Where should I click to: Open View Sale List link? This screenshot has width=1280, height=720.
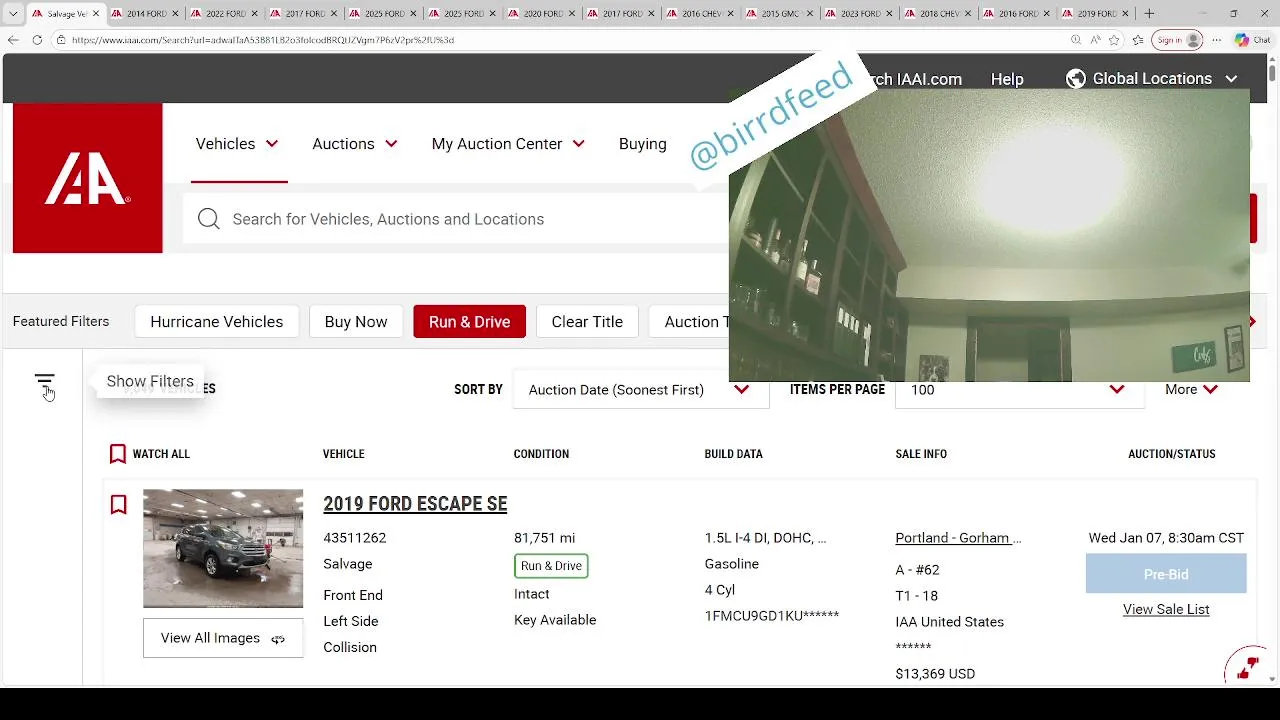1166,610
